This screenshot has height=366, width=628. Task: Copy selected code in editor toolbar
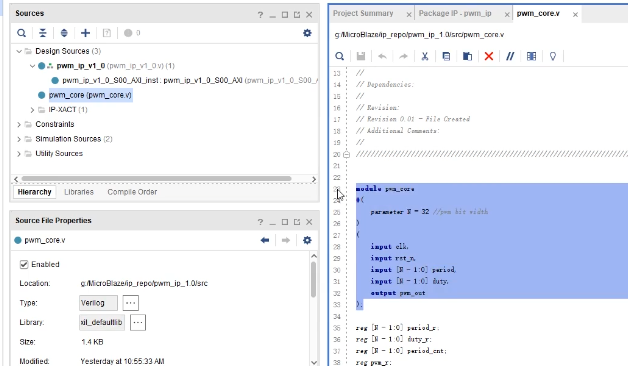click(446, 56)
